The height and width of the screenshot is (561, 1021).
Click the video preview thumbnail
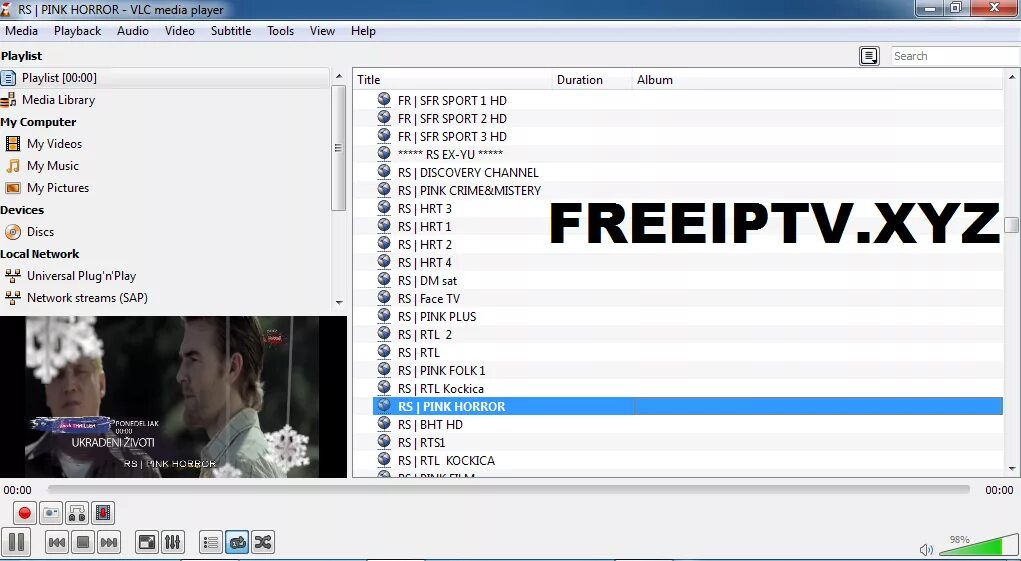(x=173, y=397)
